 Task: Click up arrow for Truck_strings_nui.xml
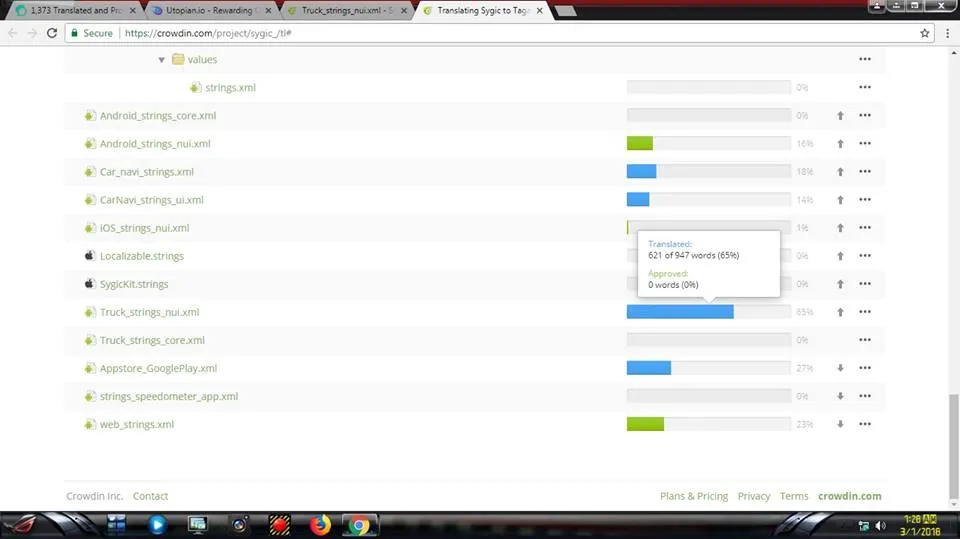point(840,312)
